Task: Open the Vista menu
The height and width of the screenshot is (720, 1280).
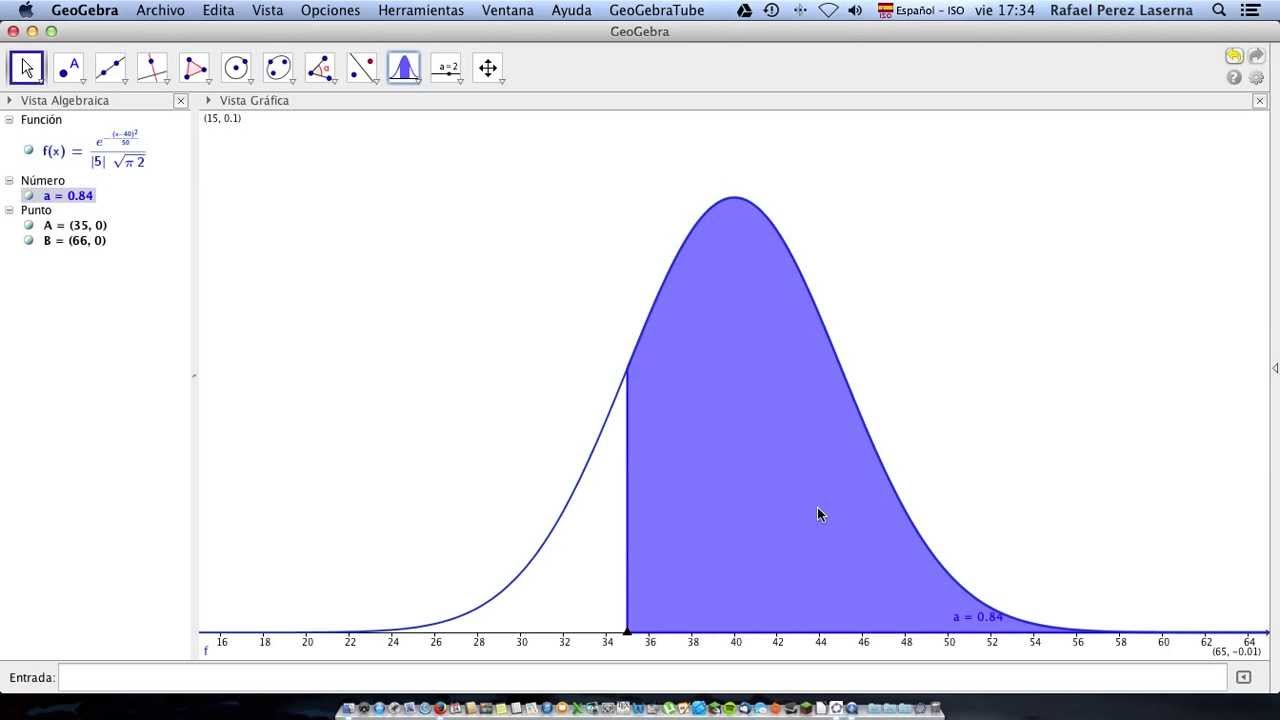Action: tap(267, 10)
